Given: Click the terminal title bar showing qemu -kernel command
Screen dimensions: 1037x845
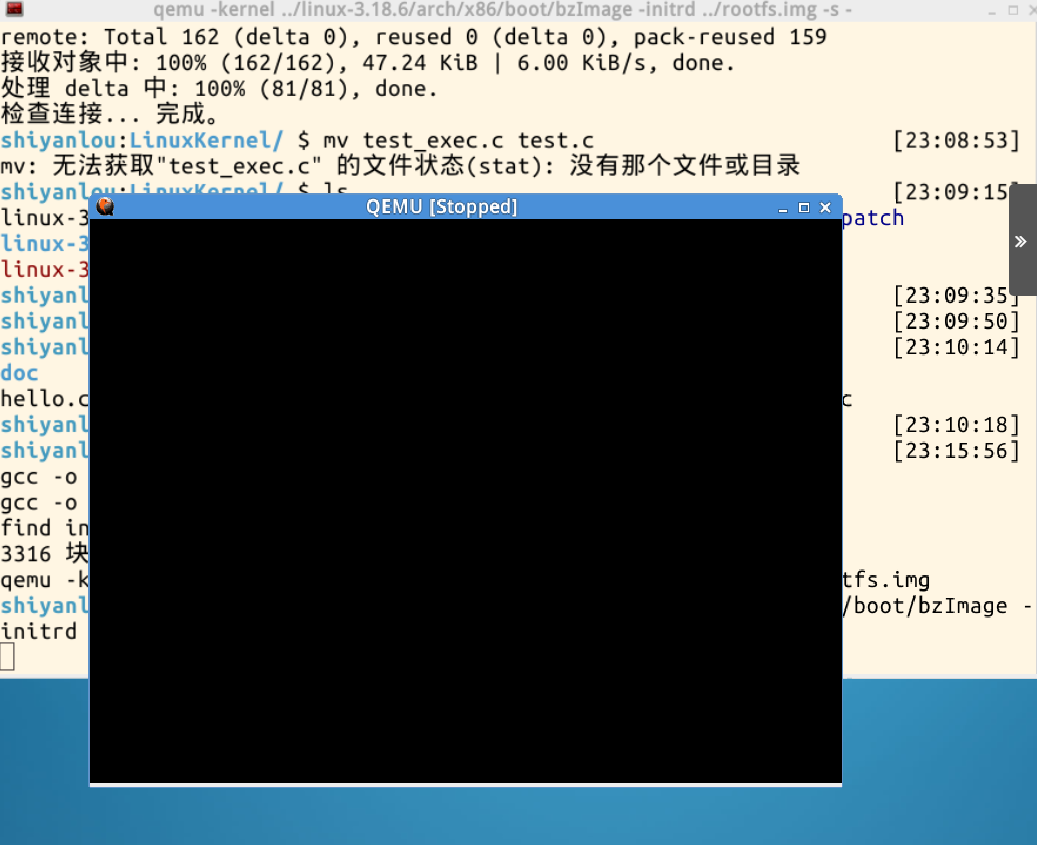Looking at the screenshot, I should pyautogui.click(x=503, y=10).
